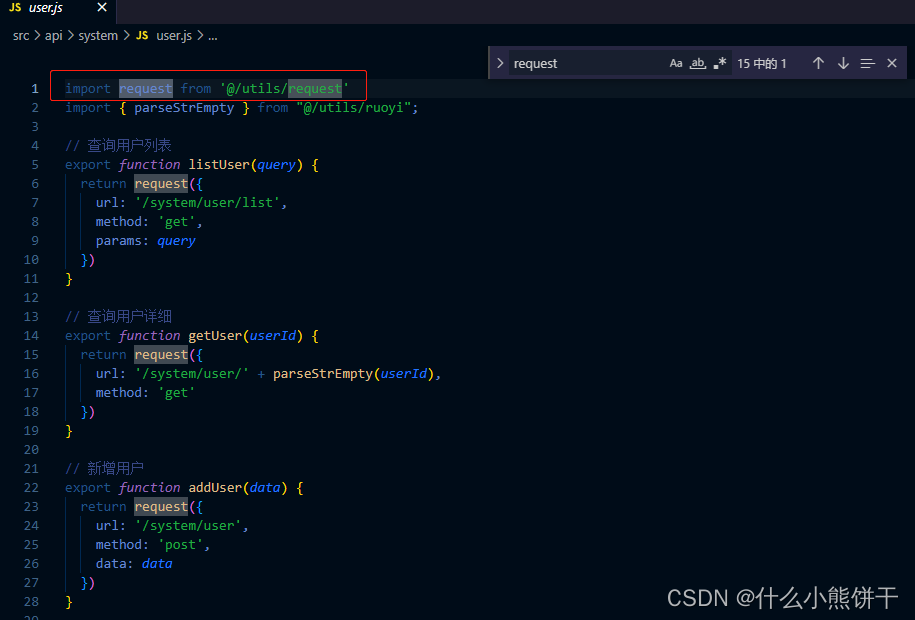Click line number 14 in gutter
The height and width of the screenshot is (620, 915).
[x=32, y=336]
